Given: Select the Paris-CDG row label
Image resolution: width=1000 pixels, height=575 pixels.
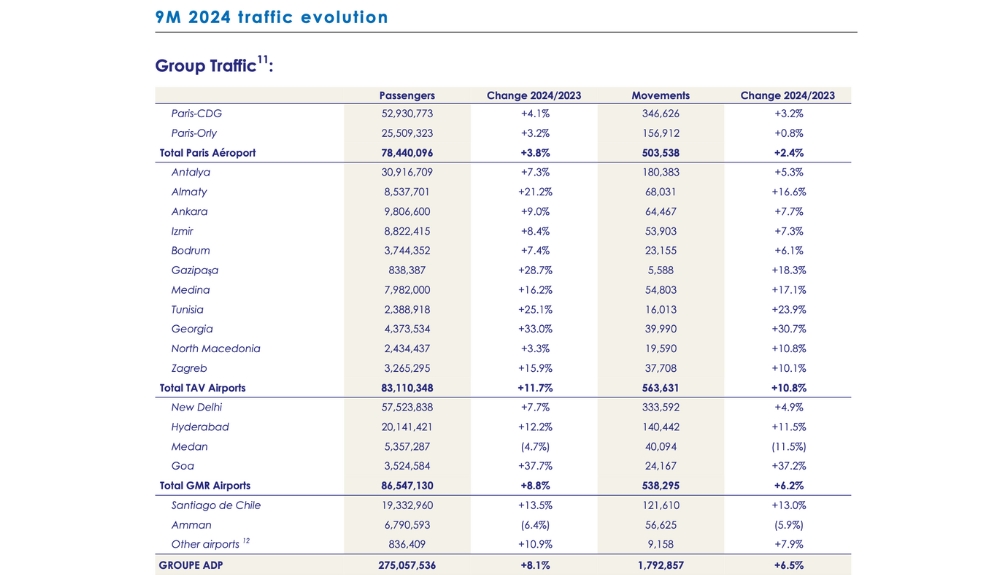Looking at the screenshot, I should point(196,114).
